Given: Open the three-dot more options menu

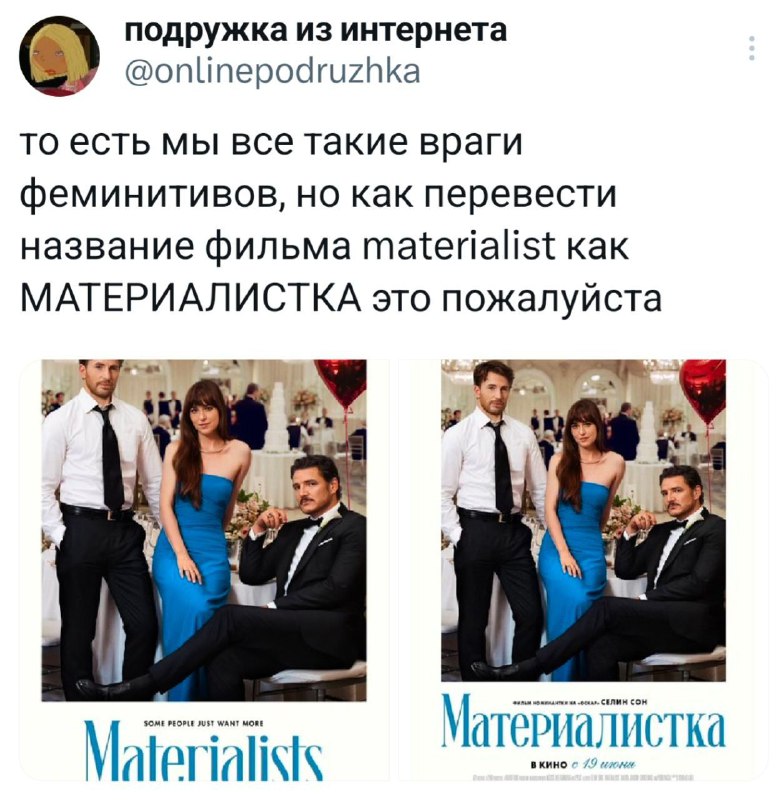Looking at the screenshot, I should click(x=751, y=48).
